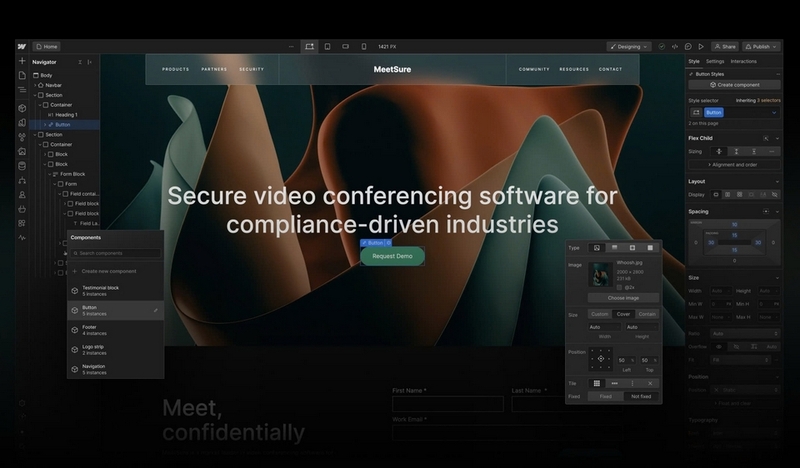The width and height of the screenshot is (800, 468).
Task: Set background to Fixed
Action: (x=606, y=396)
